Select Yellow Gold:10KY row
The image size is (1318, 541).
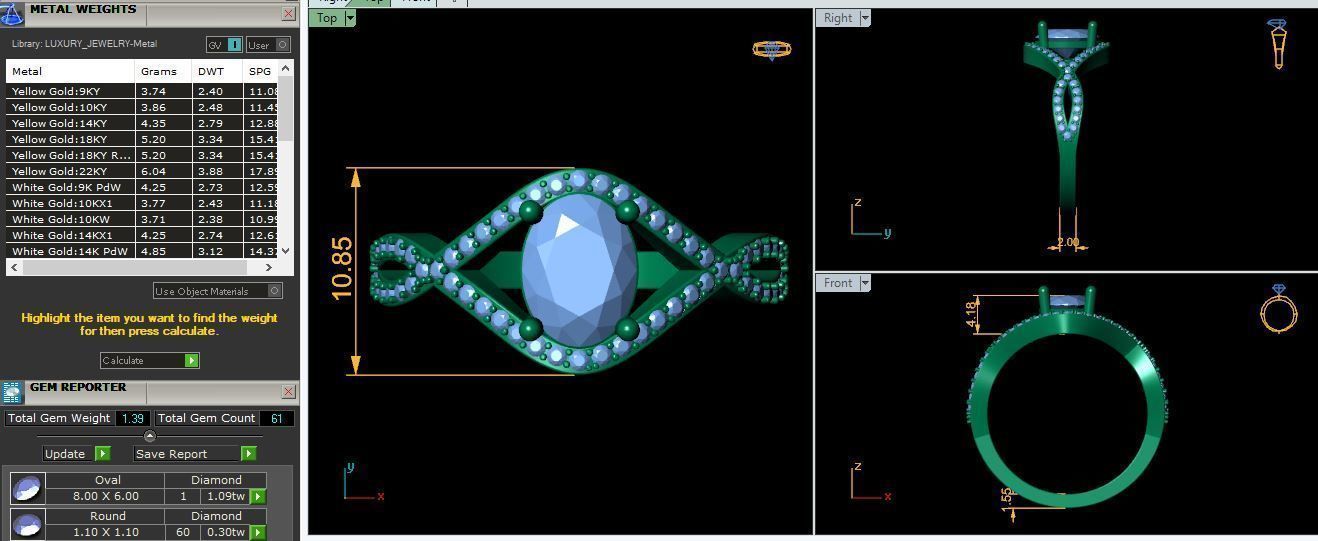[x=142, y=107]
